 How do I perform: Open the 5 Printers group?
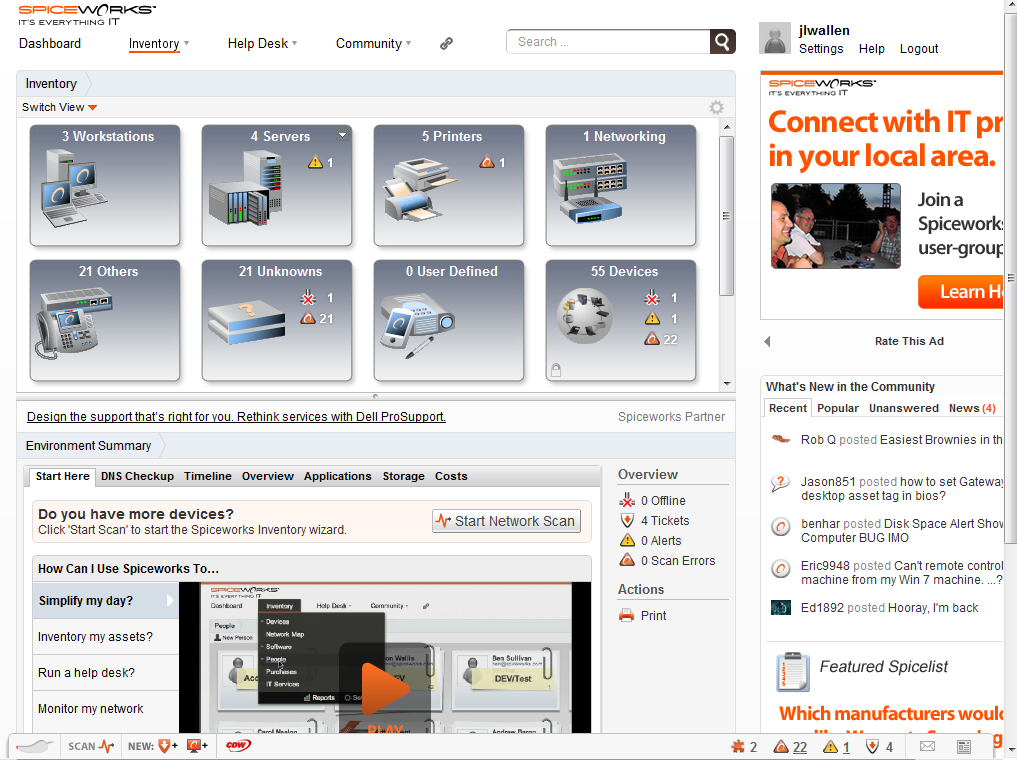pos(449,185)
